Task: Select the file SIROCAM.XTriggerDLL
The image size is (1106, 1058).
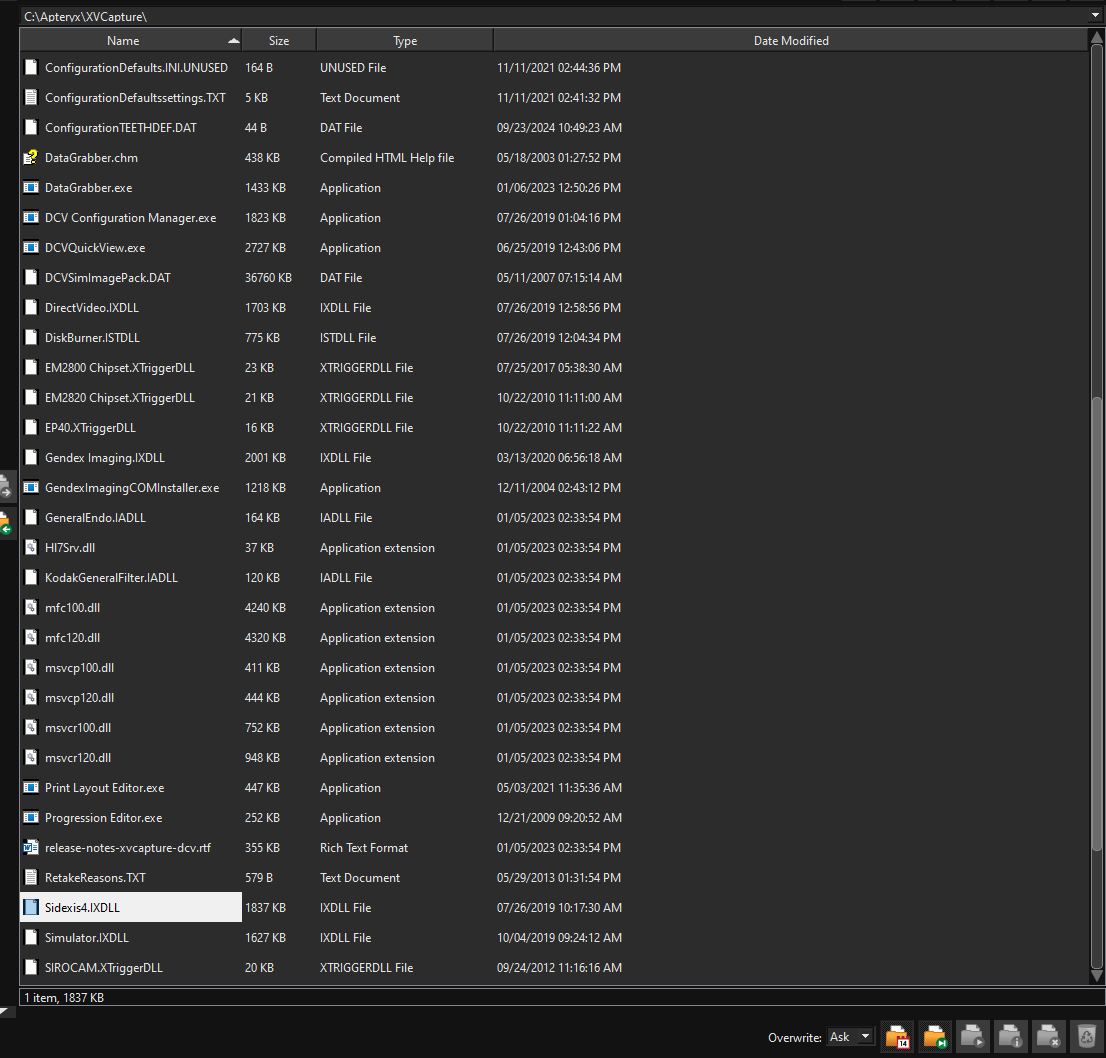Action: tap(104, 968)
